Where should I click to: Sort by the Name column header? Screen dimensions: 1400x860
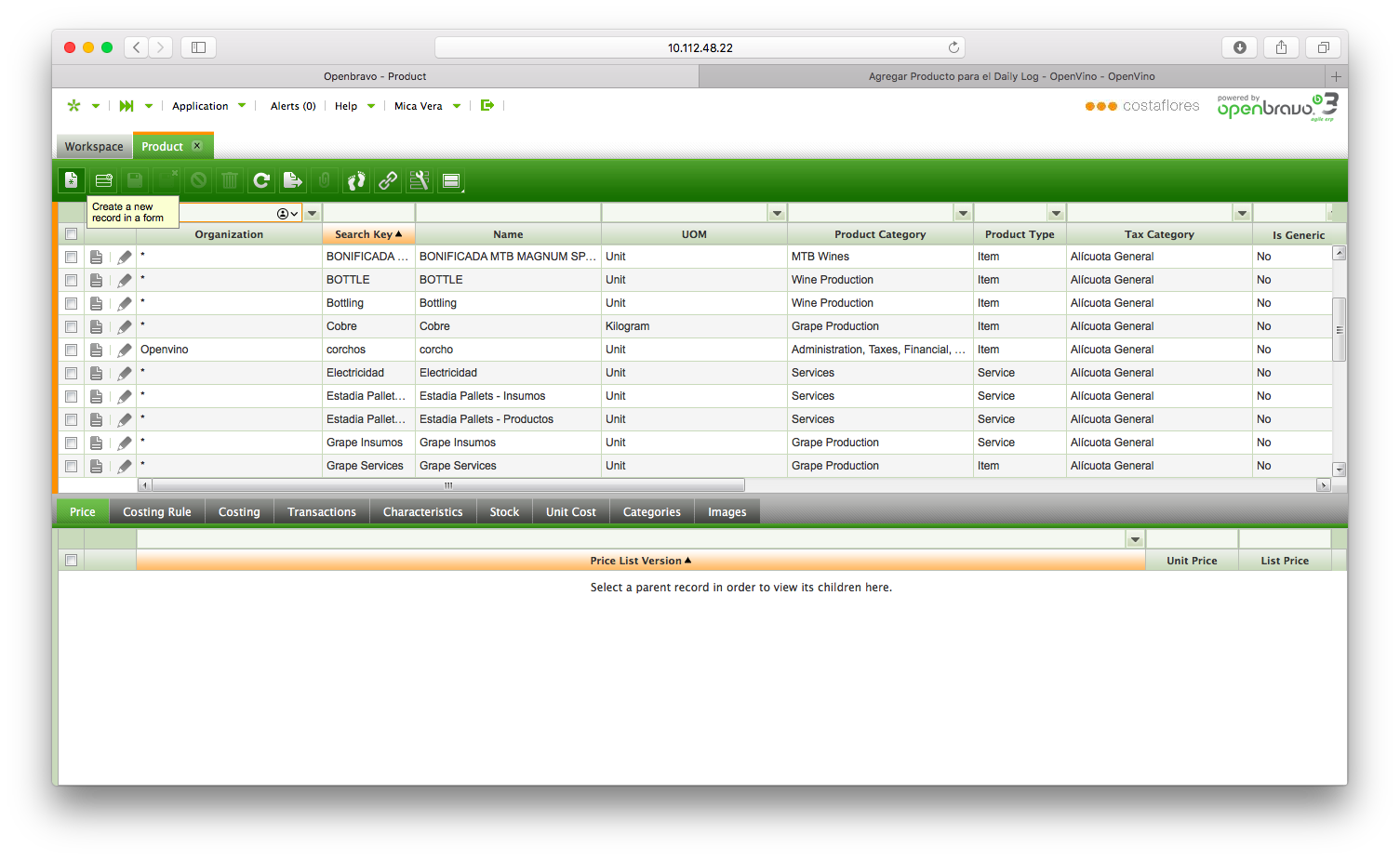(508, 234)
